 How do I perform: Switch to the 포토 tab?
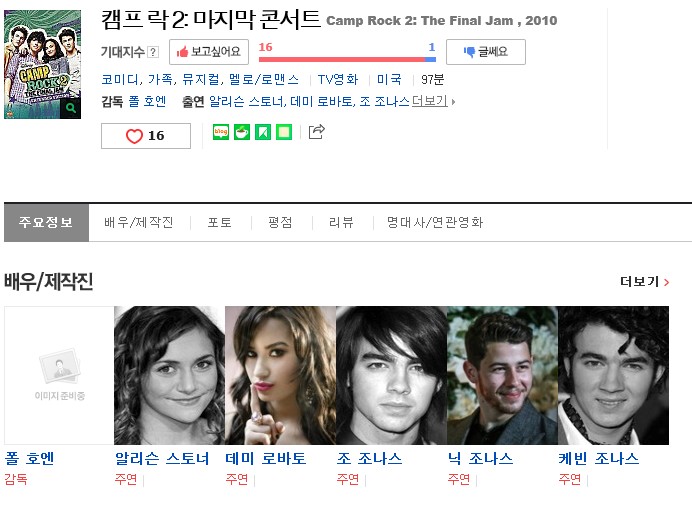pyautogui.click(x=220, y=222)
